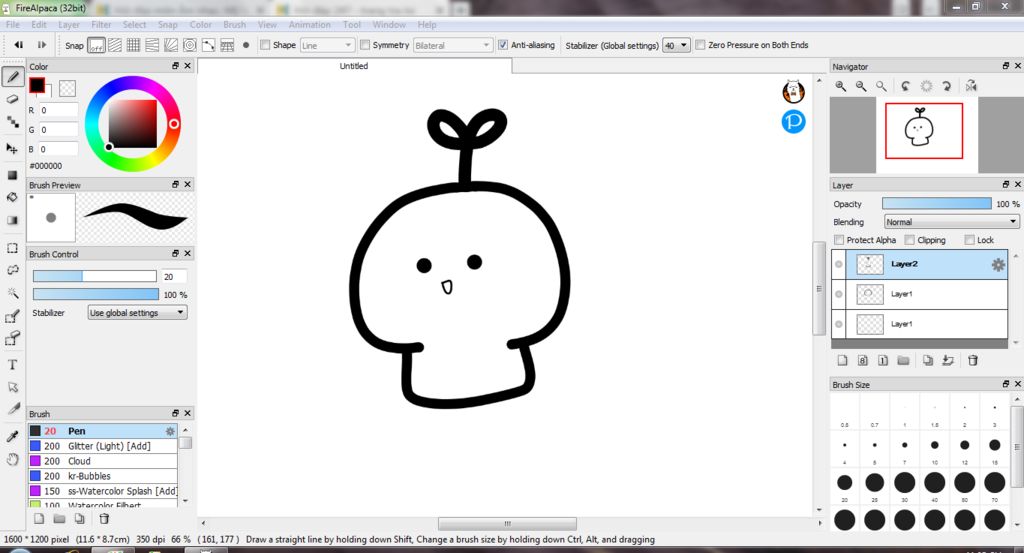Check the Clipping option
Image resolution: width=1024 pixels, height=553 pixels.
click(909, 240)
